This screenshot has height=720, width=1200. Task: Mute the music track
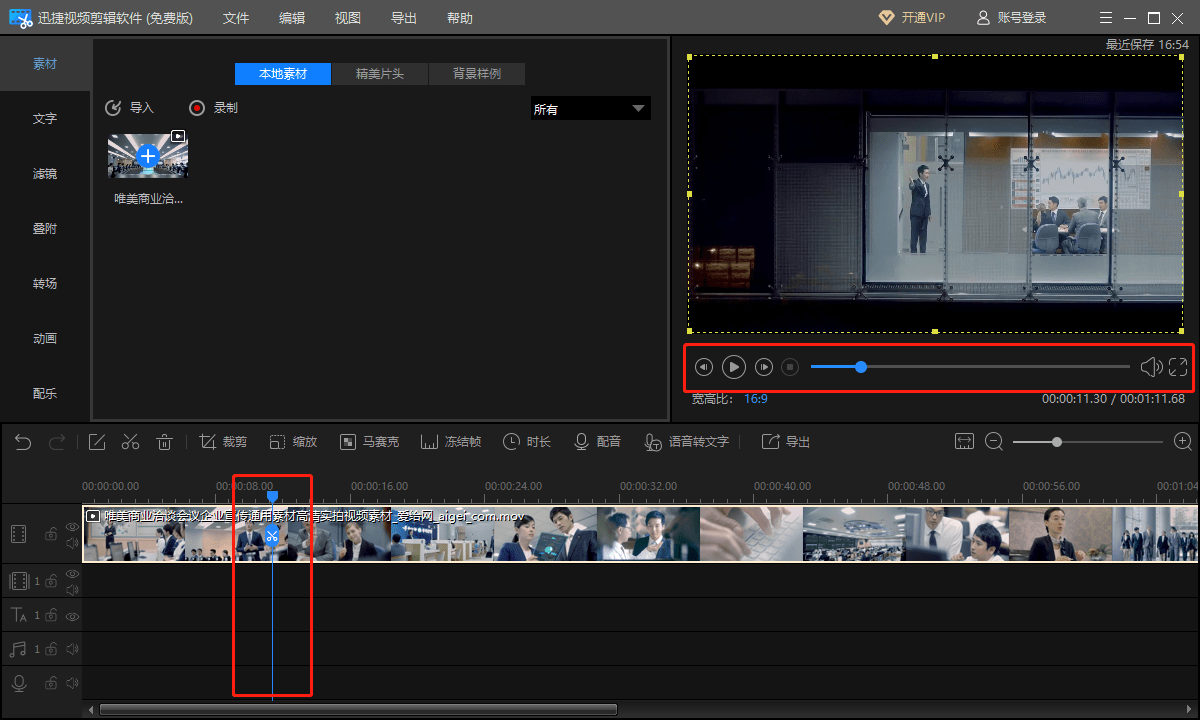[x=71, y=648]
